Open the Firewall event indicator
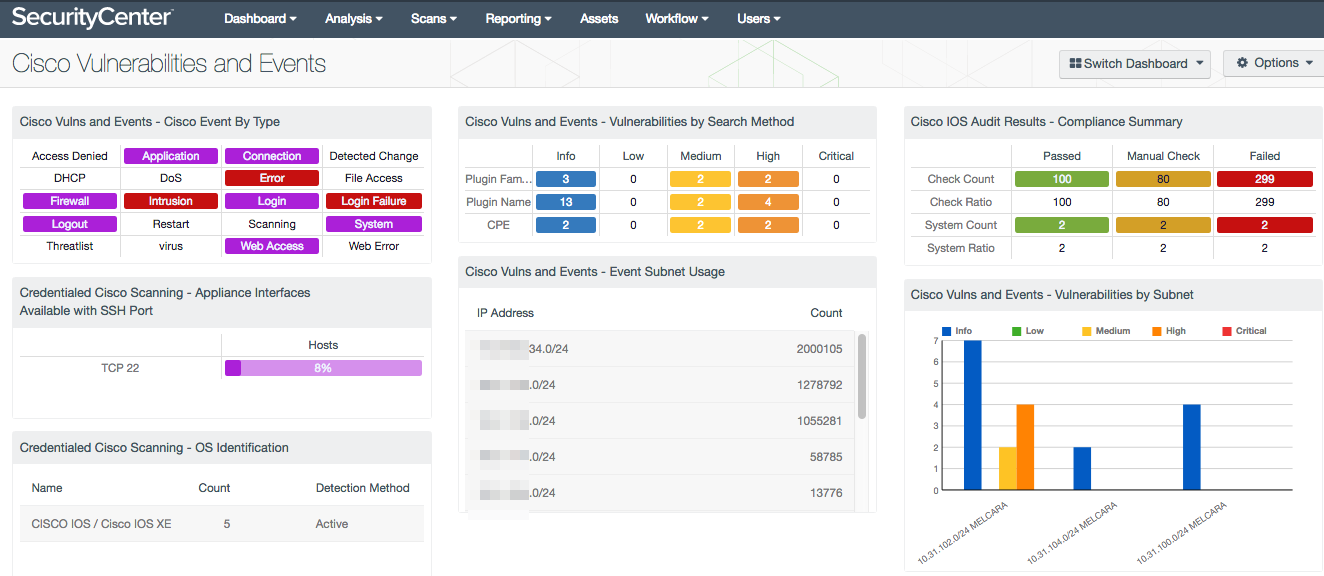Viewport: 1324px width, 576px height. coord(70,201)
